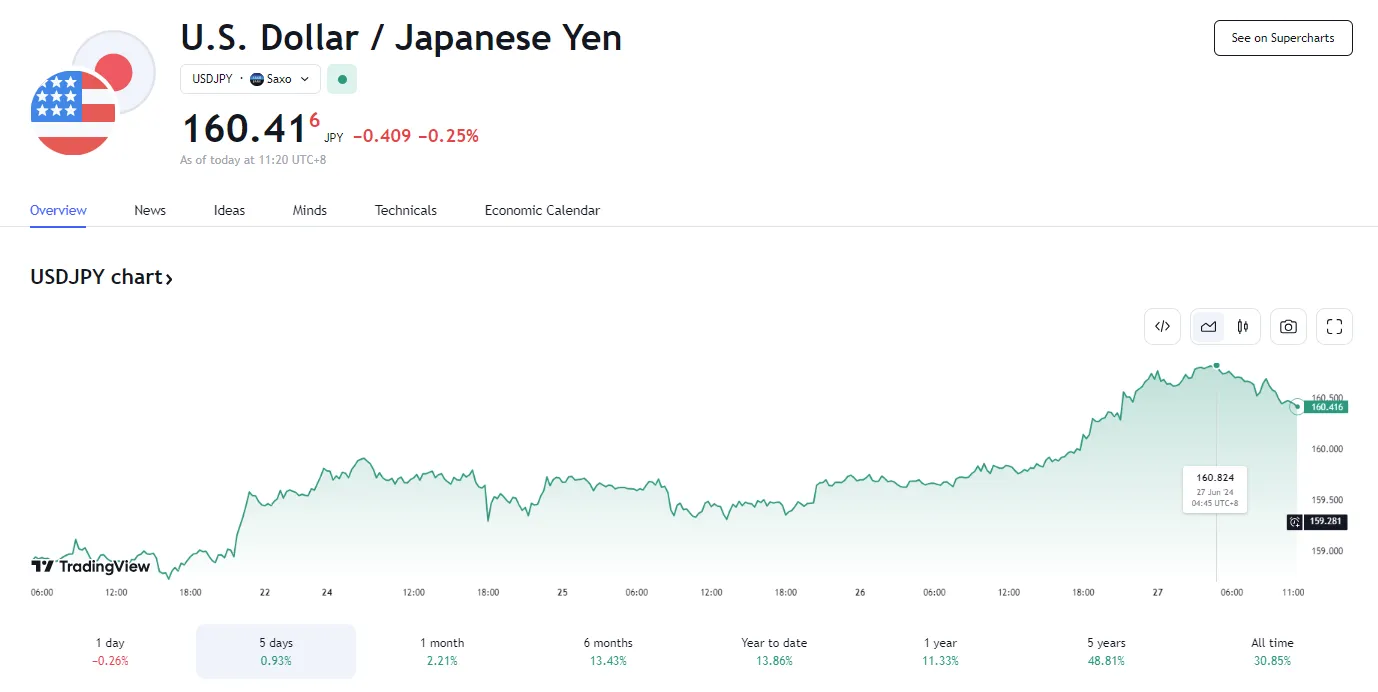Take a chart snapshot with camera icon
The width and height of the screenshot is (1378, 692).
[1289, 326]
